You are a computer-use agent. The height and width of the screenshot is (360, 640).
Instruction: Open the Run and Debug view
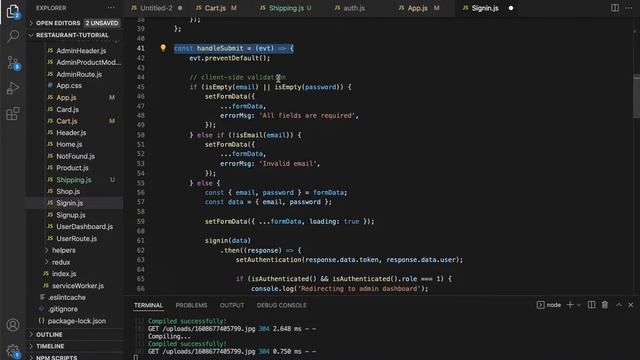[x=13, y=88]
